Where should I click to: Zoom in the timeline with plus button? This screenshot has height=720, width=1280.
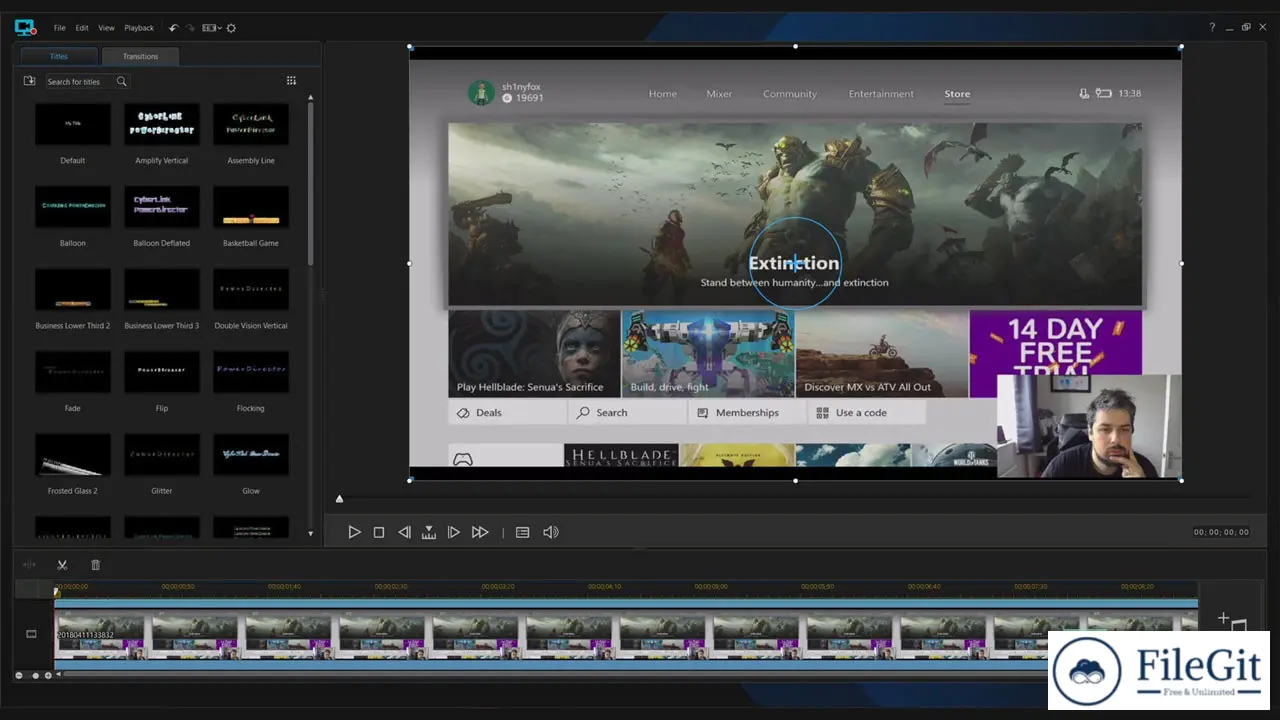(48, 676)
